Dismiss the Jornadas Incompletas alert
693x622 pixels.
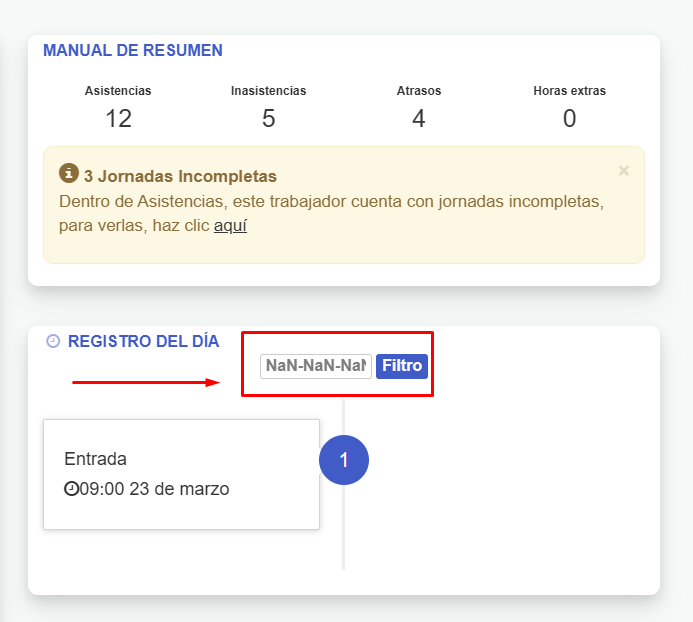tap(624, 171)
